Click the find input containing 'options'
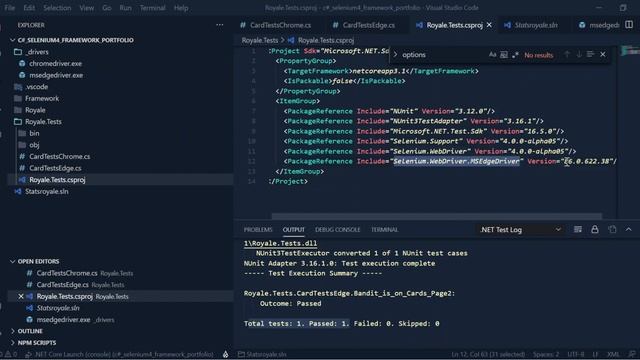This screenshot has height=360, width=640. click(x=442, y=55)
